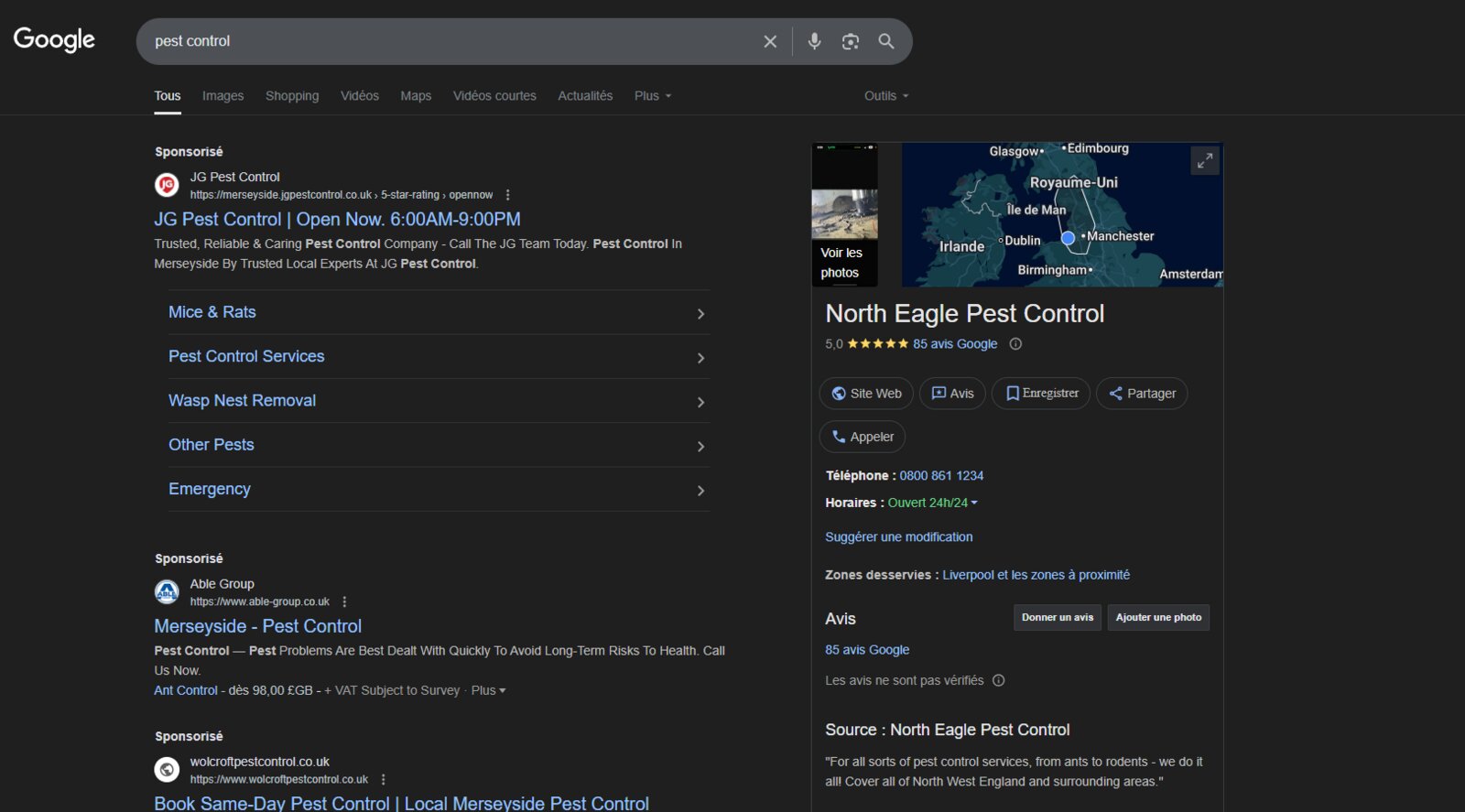Open the Actualités tab
Image resolution: width=1465 pixels, height=812 pixels.
pyautogui.click(x=585, y=96)
